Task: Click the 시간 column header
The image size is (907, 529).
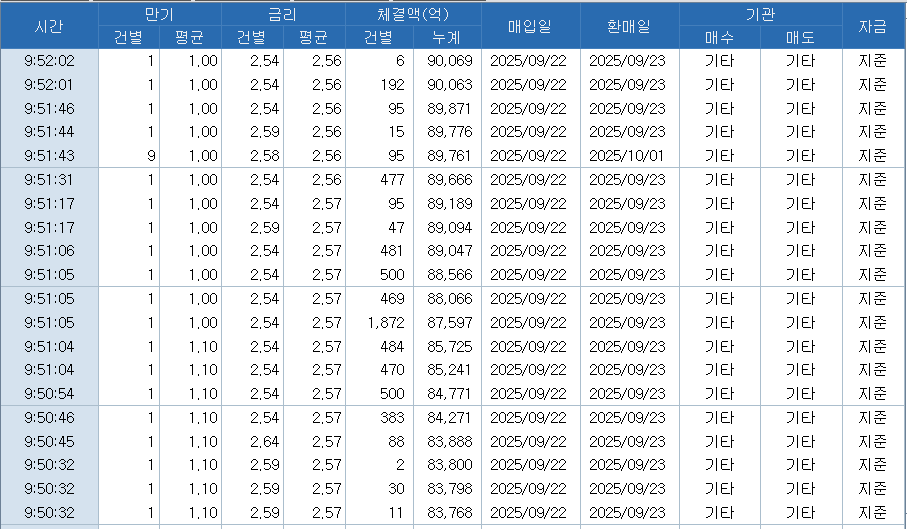Action: pyautogui.click(x=48, y=26)
